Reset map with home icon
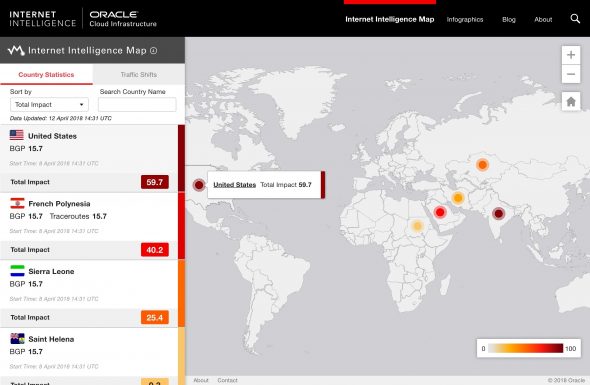 click(571, 101)
